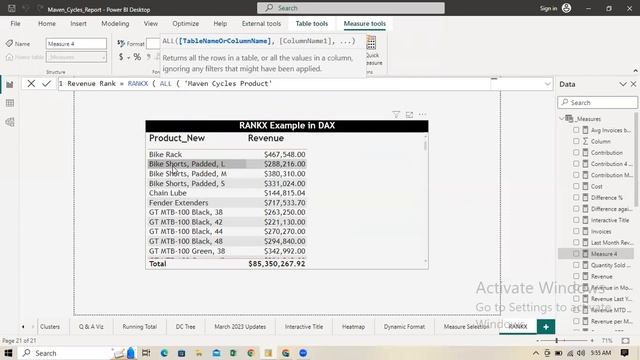Open the currency format dropdown arrow
The width and height of the screenshot is (640, 360).
(x=128, y=58)
